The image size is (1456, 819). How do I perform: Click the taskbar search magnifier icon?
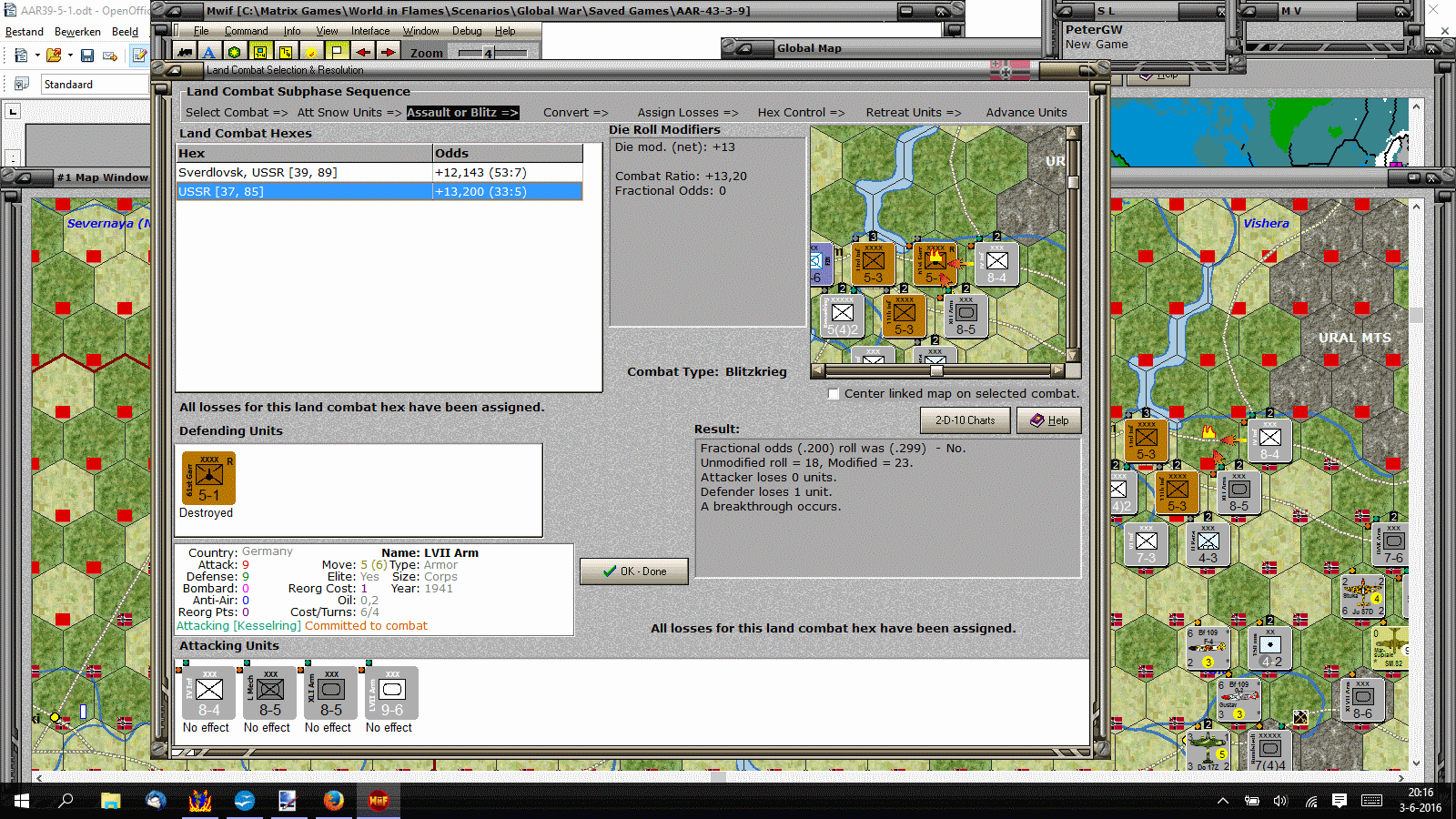[66, 801]
